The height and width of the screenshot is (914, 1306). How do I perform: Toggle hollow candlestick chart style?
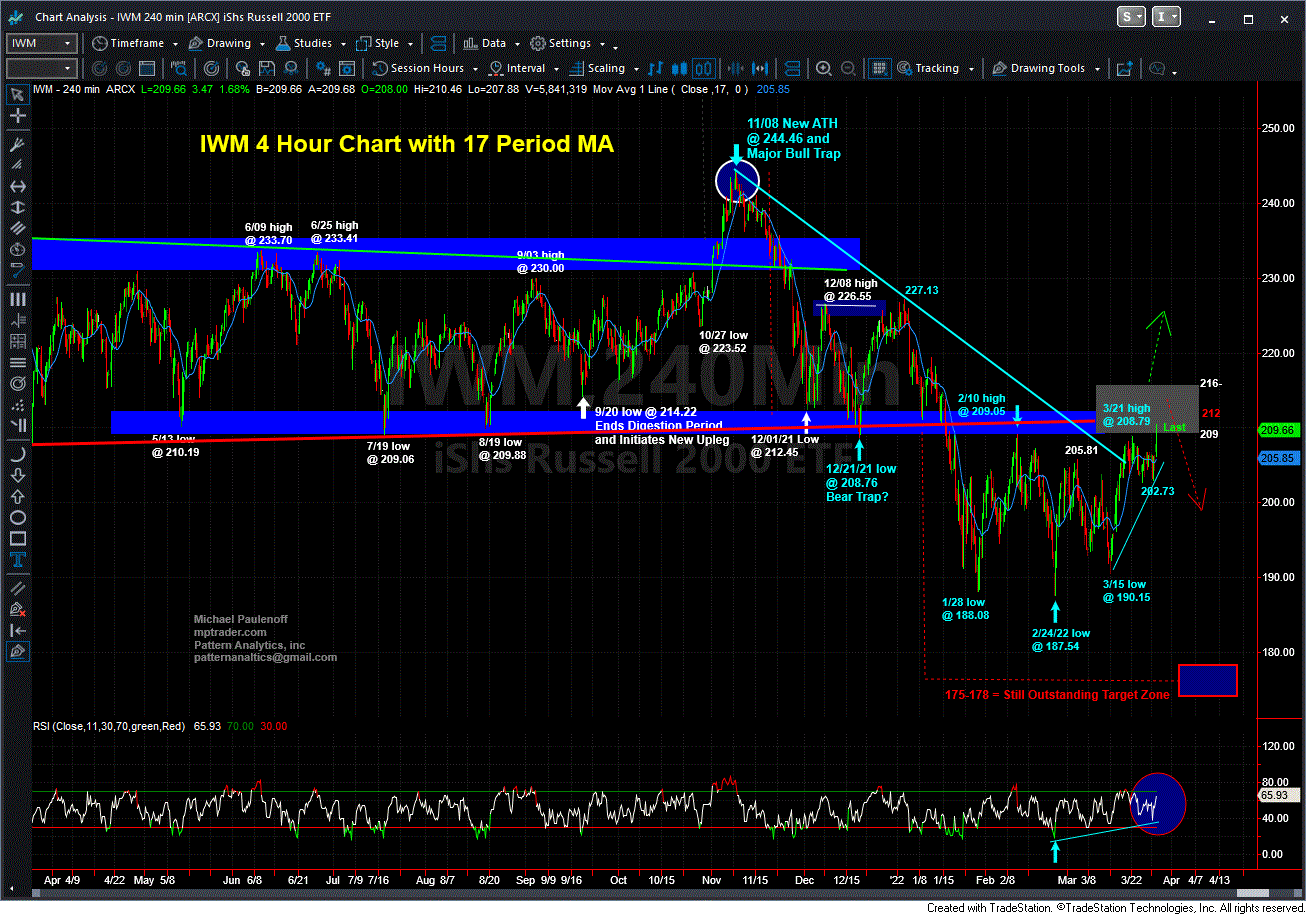tap(702, 68)
